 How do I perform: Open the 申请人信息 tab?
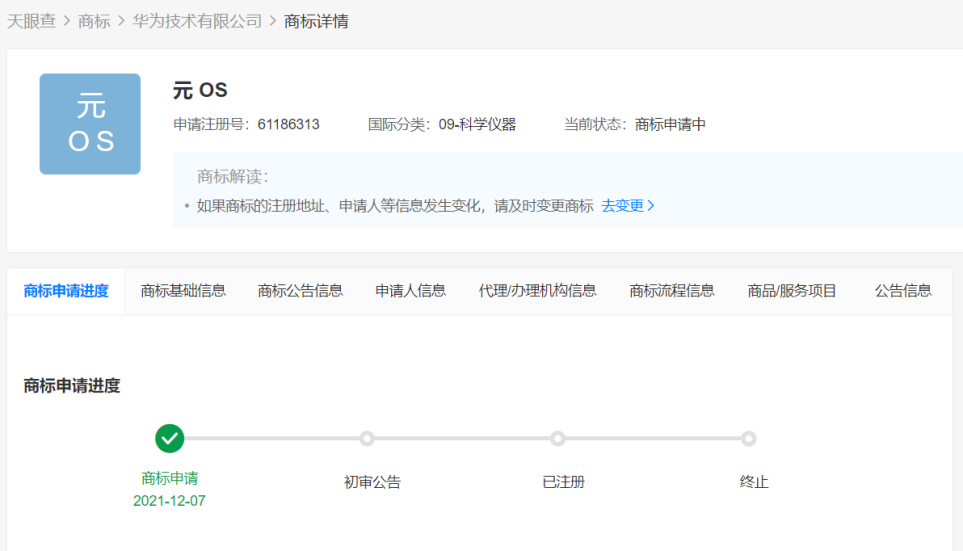[x=410, y=291]
